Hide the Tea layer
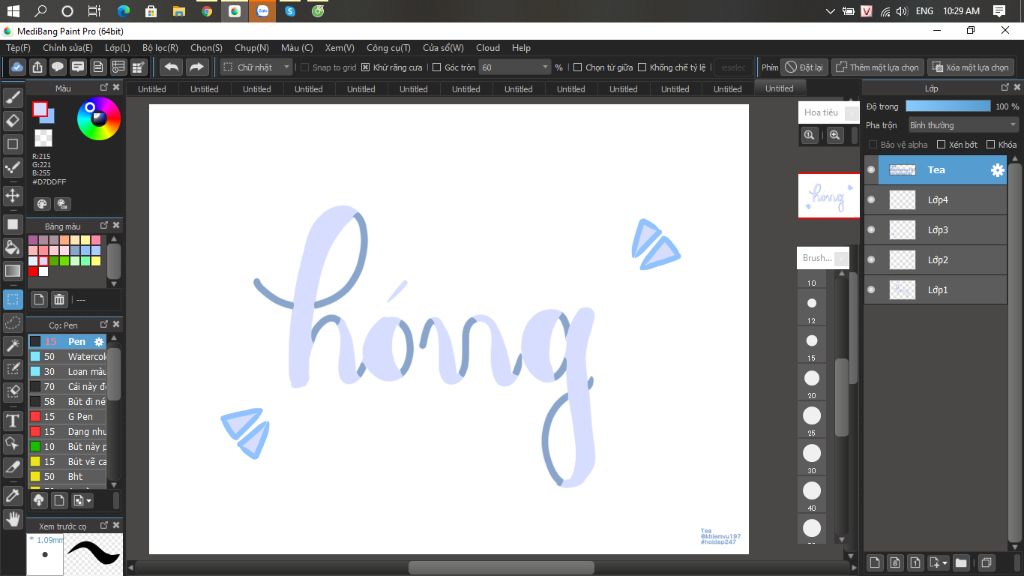Screen dimensions: 1024x576 (x=871, y=170)
